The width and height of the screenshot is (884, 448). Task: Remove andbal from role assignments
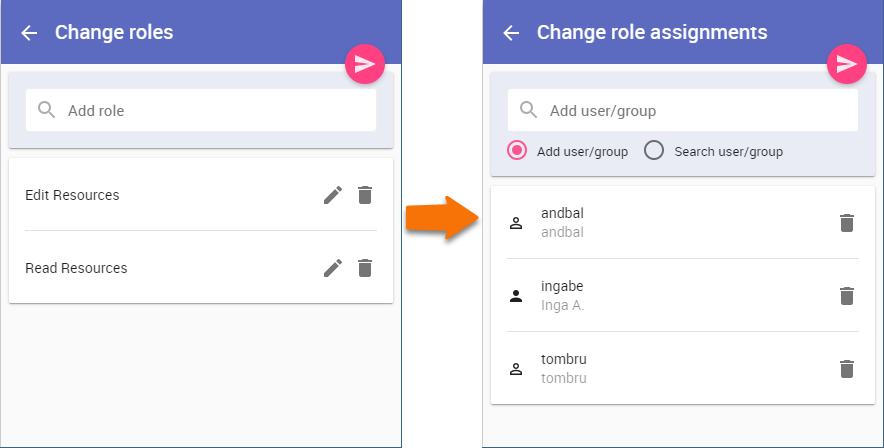(x=847, y=223)
